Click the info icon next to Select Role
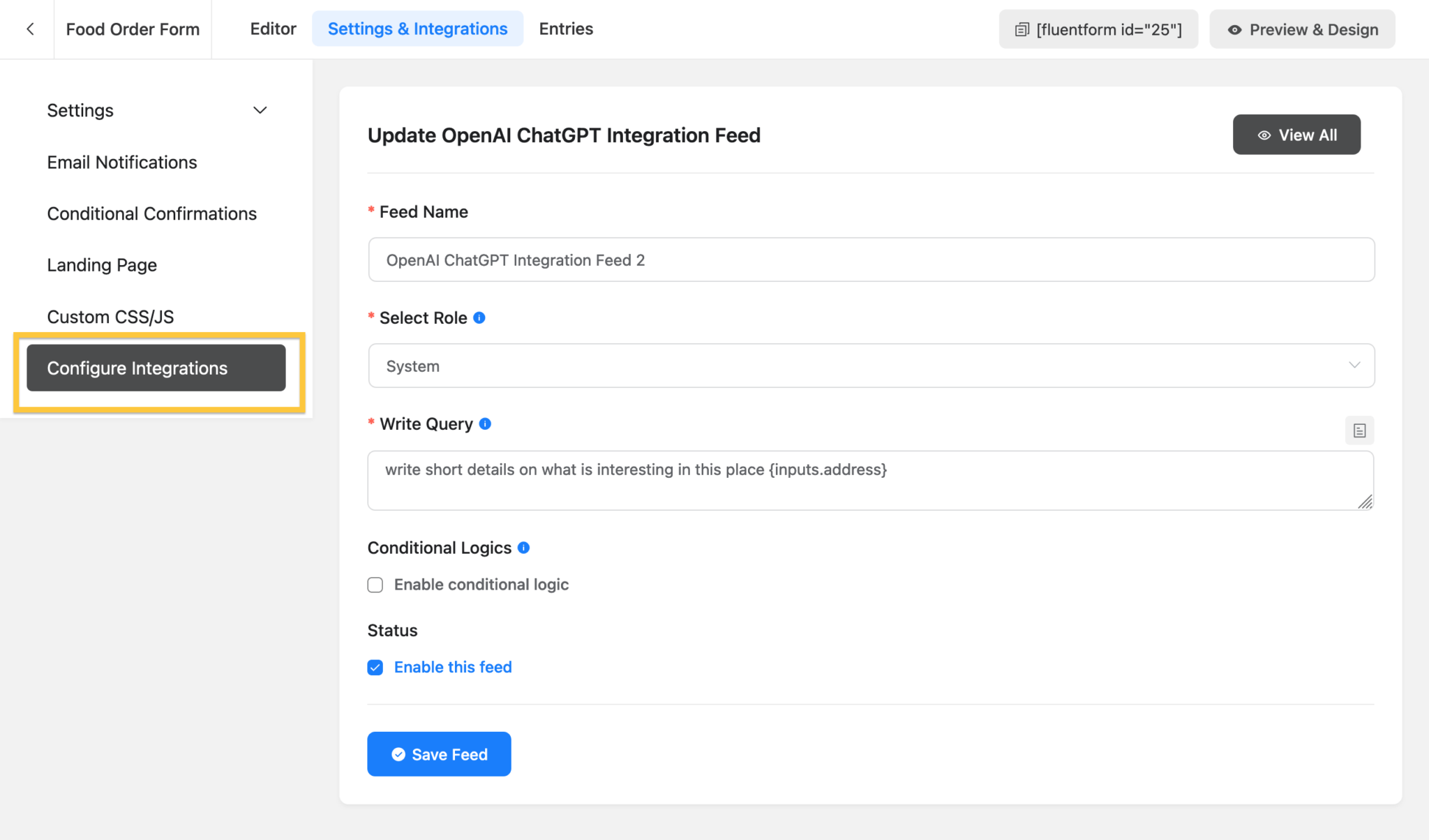 [x=479, y=317]
